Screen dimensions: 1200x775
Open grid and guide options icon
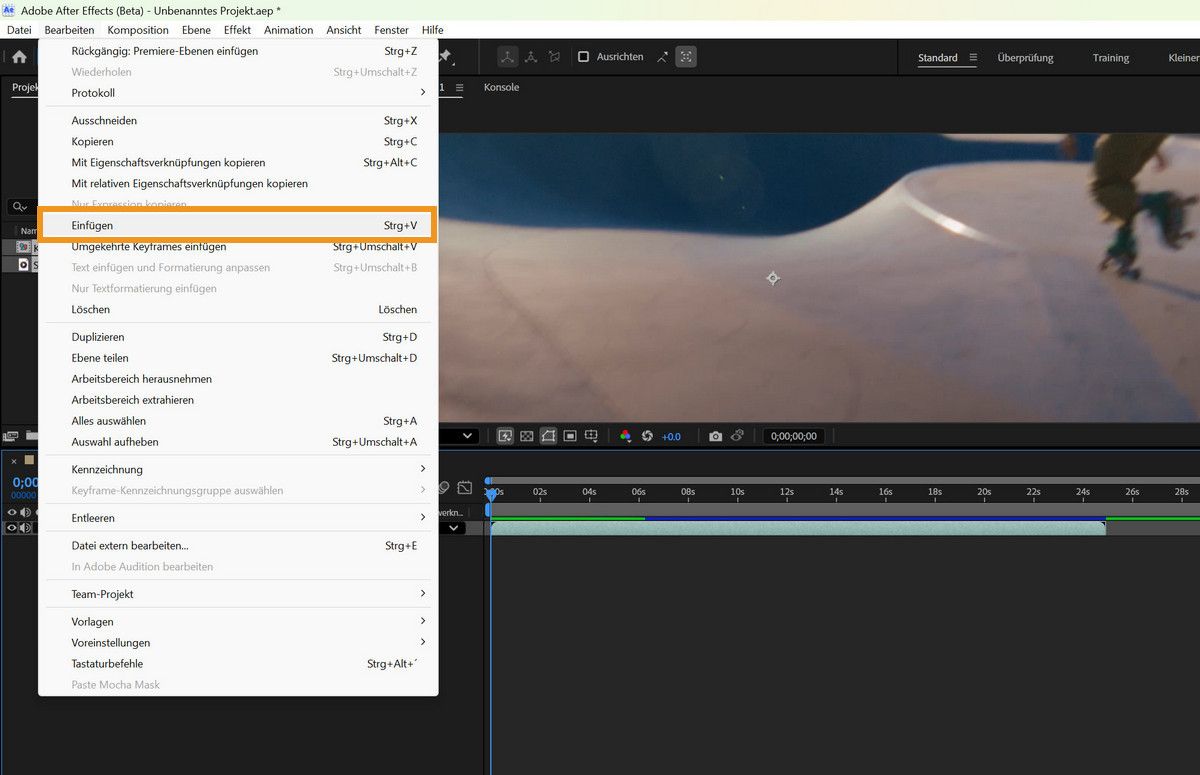[x=591, y=436]
